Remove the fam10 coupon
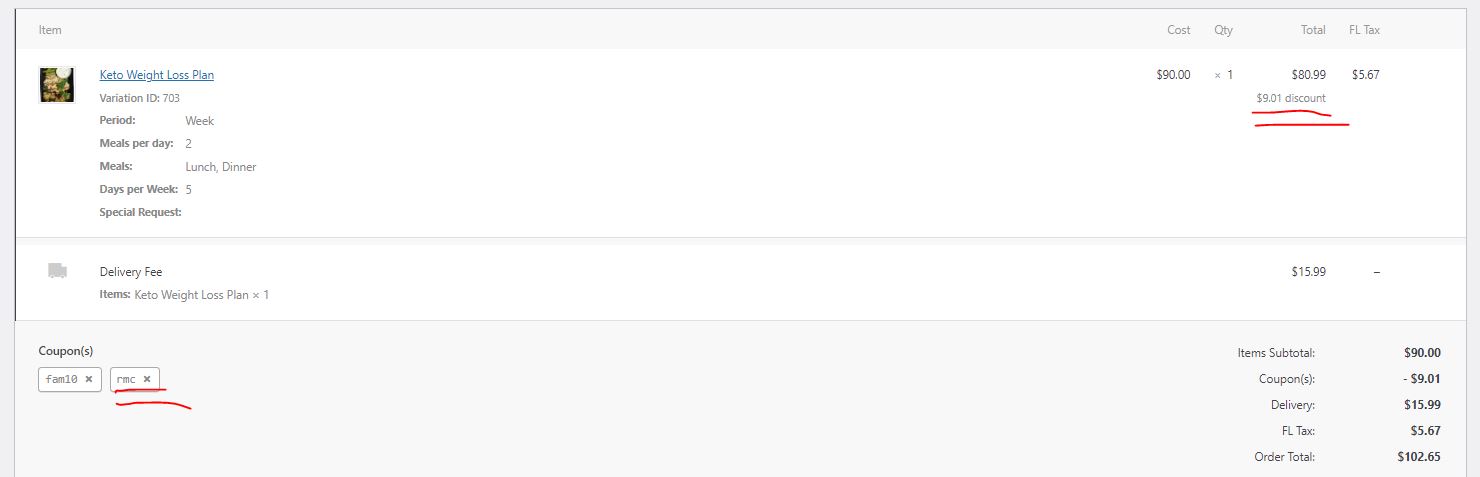This screenshot has width=1480, height=477. pyautogui.click(x=89, y=379)
